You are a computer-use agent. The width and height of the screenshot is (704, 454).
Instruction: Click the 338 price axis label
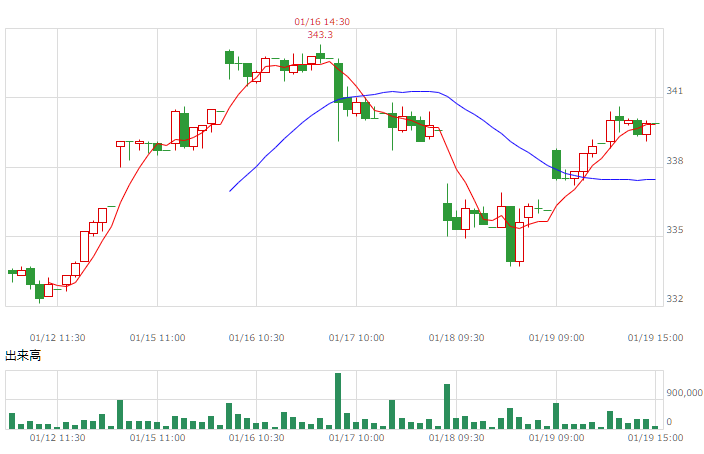[674, 161]
